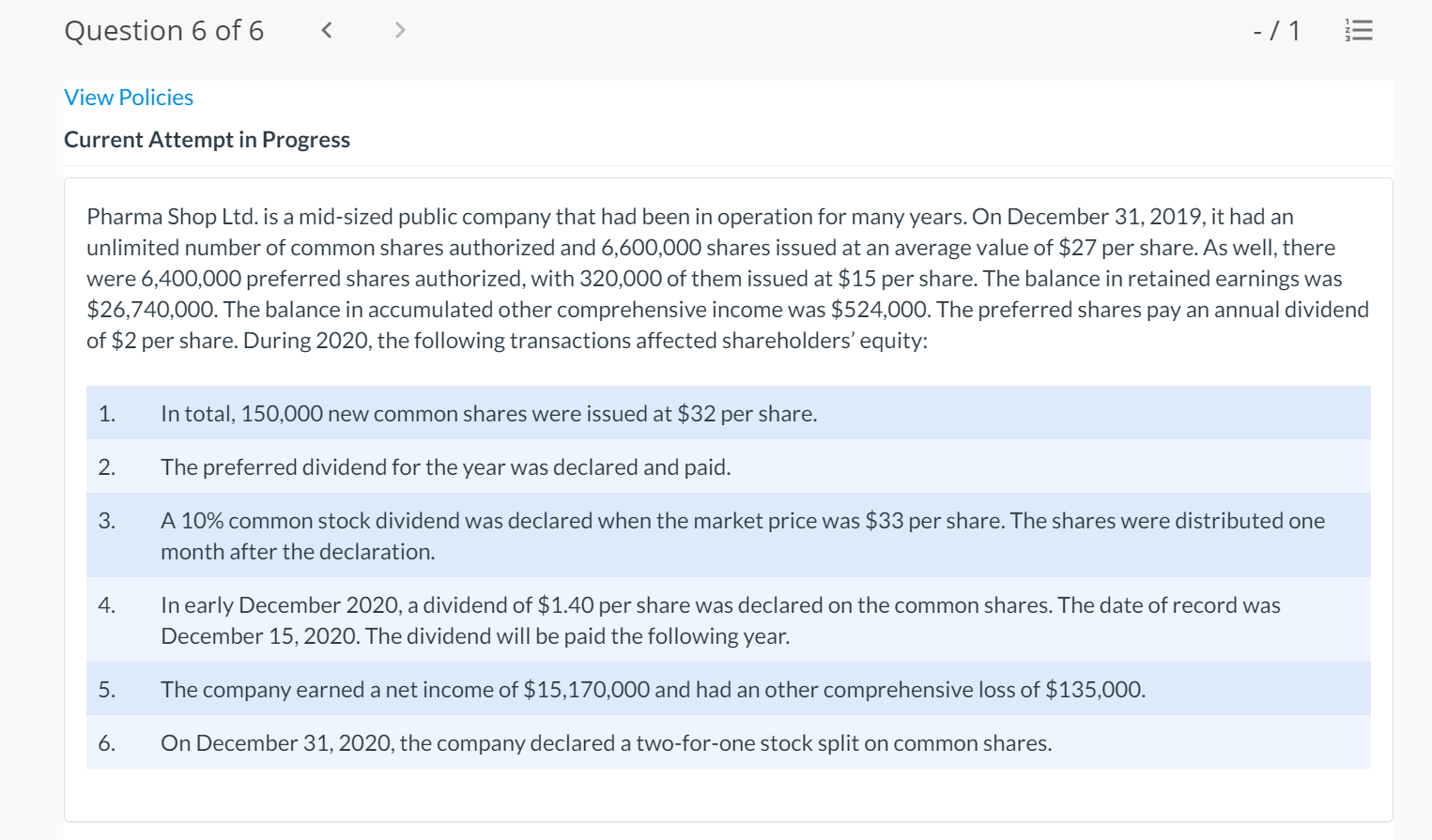The width and height of the screenshot is (1432, 840).
Task: Select transaction 6 about the two-for-one stock split
Action: click(606, 743)
